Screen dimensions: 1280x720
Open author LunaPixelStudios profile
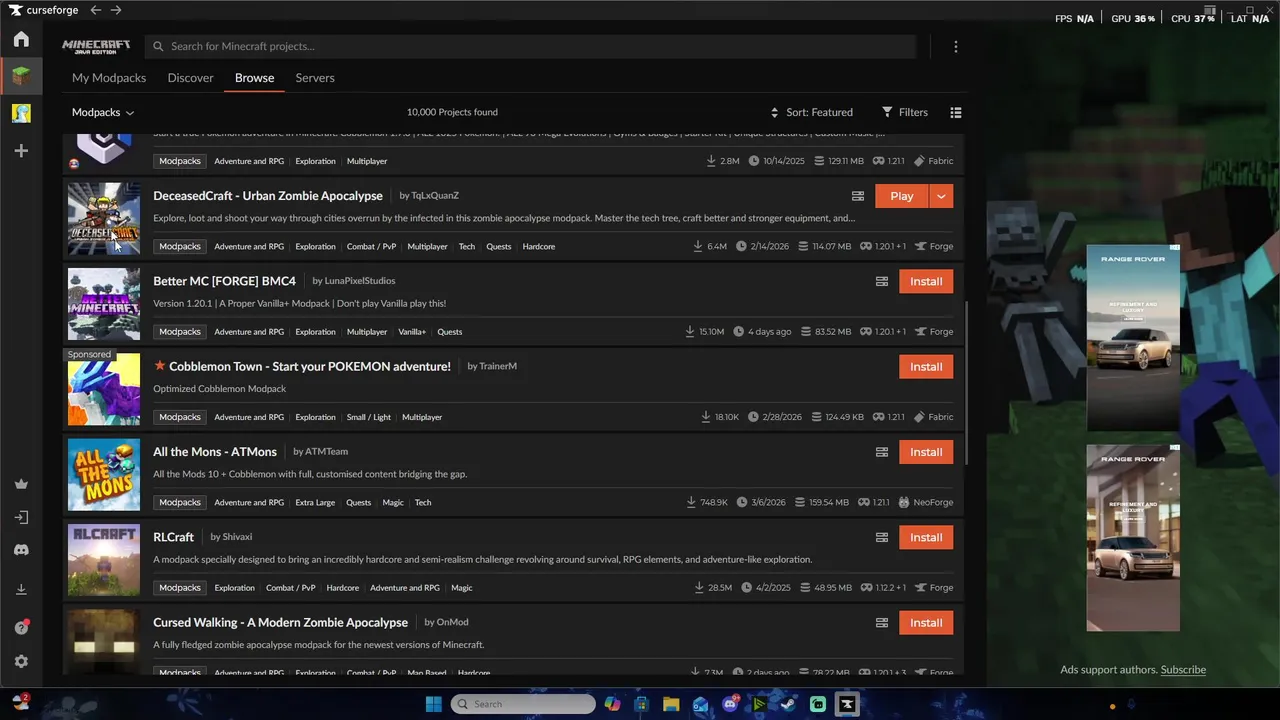360,281
